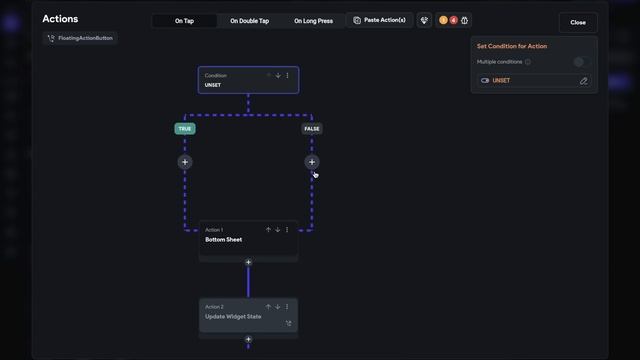Move Action 2 Update Widget State down
This screenshot has width=640, height=360.
point(278,307)
